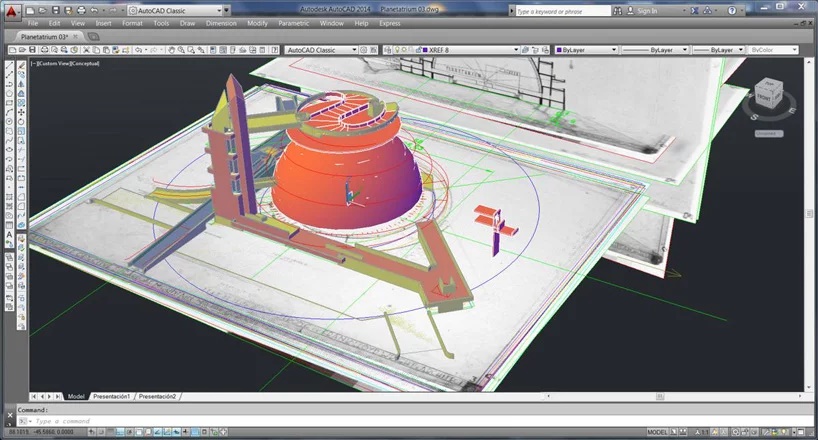Click the new drawing tab icon beside Planetatrium 03

pos(93,36)
